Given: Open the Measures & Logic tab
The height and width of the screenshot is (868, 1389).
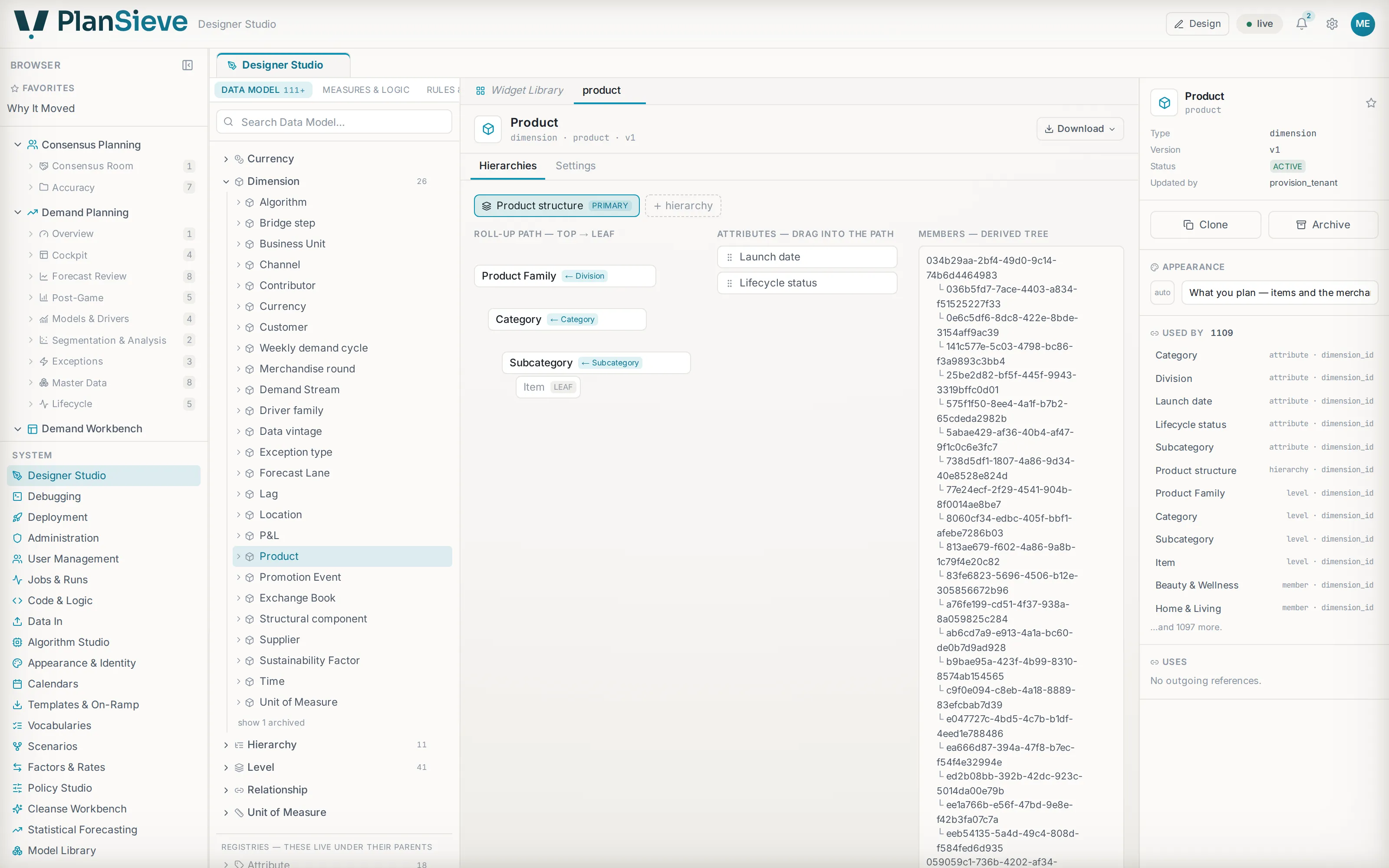Looking at the screenshot, I should click(x=365, y=89).
